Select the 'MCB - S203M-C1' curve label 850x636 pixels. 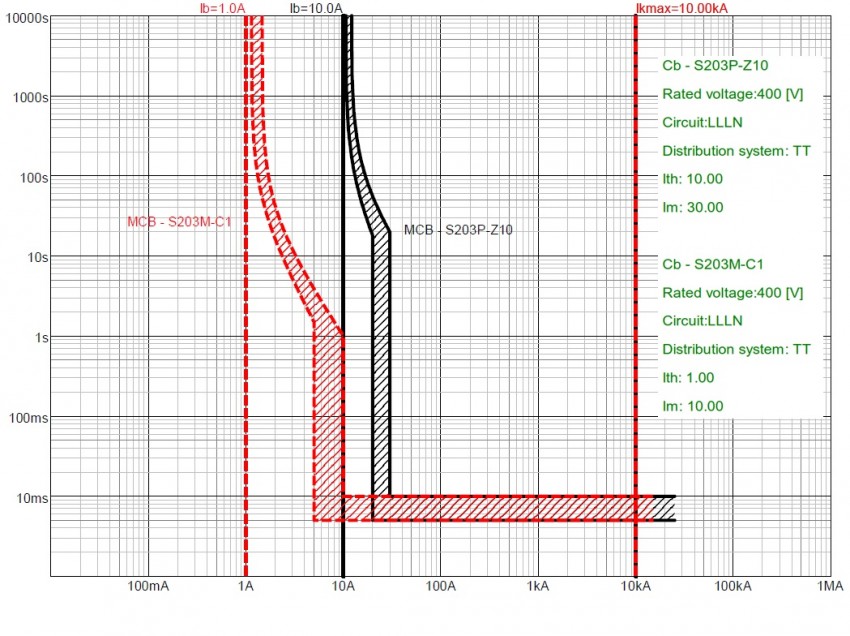[x=179, y=222]
